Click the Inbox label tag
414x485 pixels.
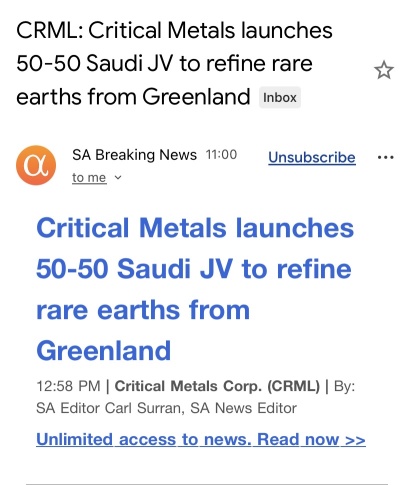tap(280, 98)
